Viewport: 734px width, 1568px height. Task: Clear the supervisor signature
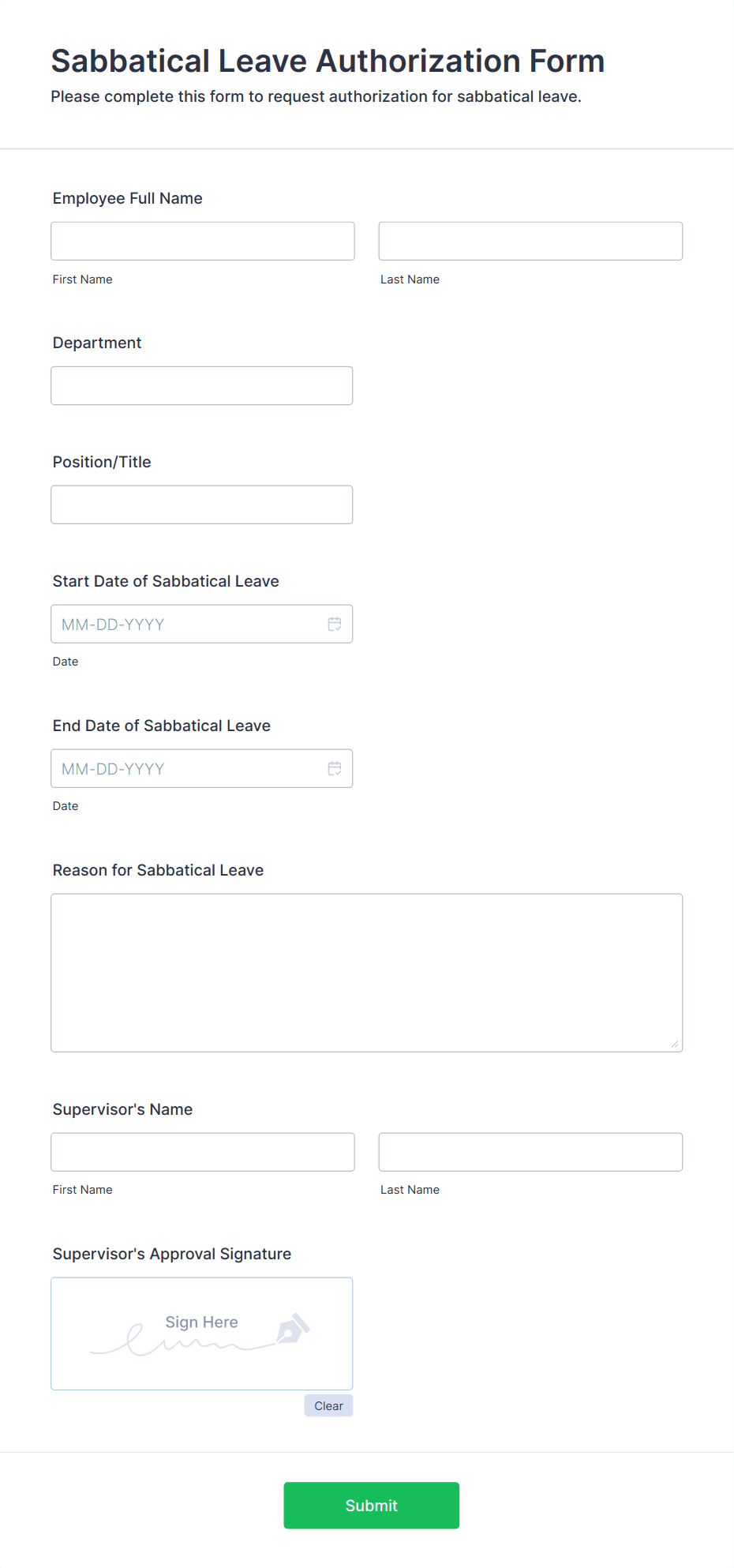(x=328, y=1405)
